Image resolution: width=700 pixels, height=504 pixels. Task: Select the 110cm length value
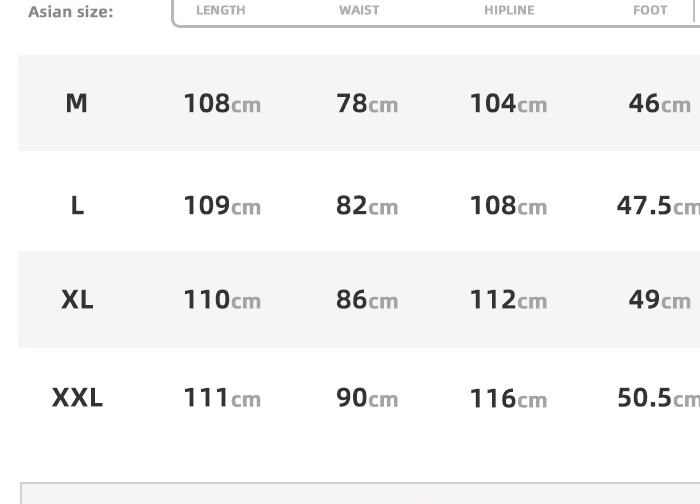221,299
